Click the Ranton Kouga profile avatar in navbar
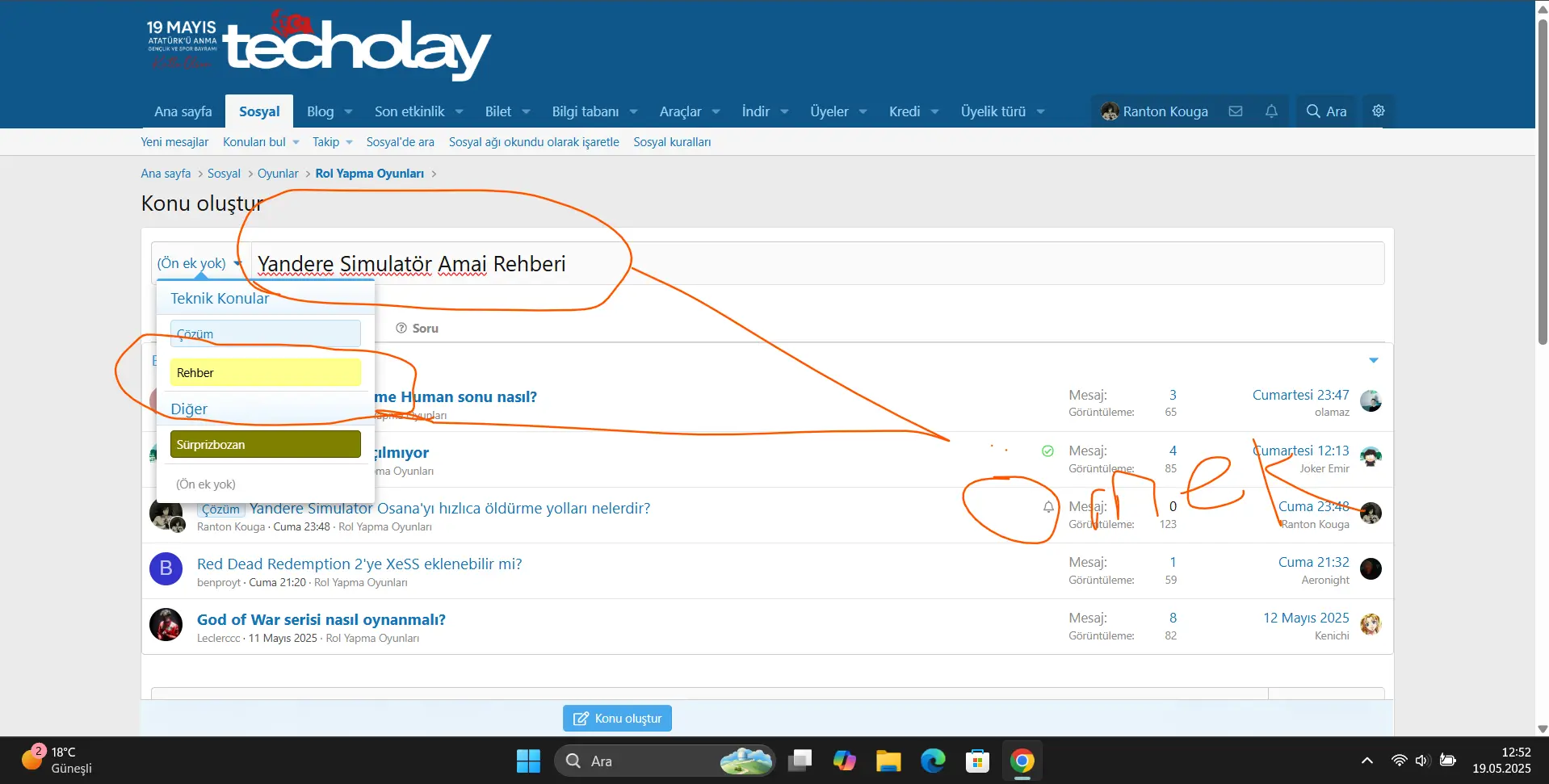Viewport: 1549px width, 784px height. 1110,111
